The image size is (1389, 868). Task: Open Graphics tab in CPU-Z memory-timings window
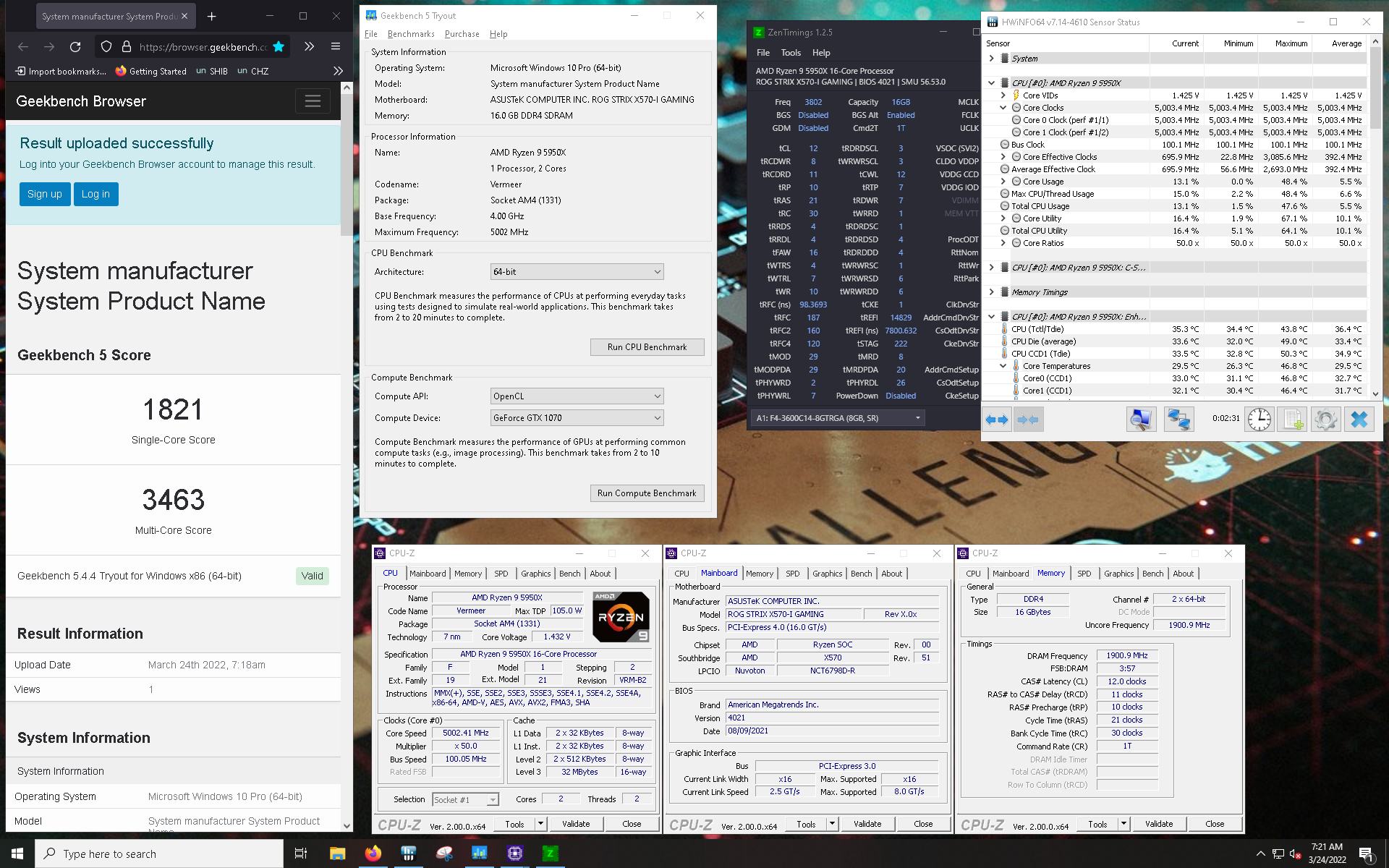(1118, 574)
